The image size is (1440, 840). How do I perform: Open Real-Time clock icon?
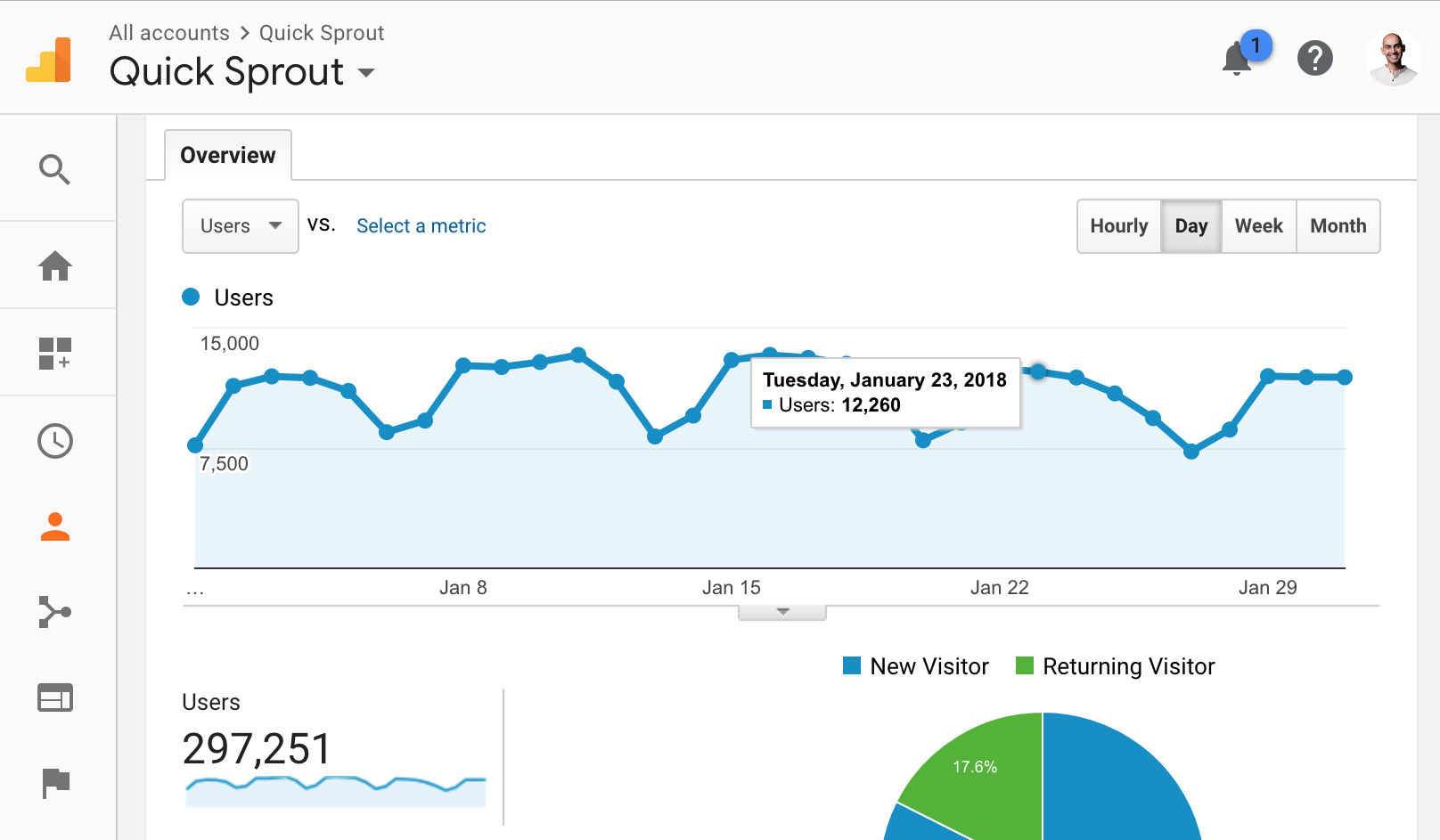tap(55, 441)
